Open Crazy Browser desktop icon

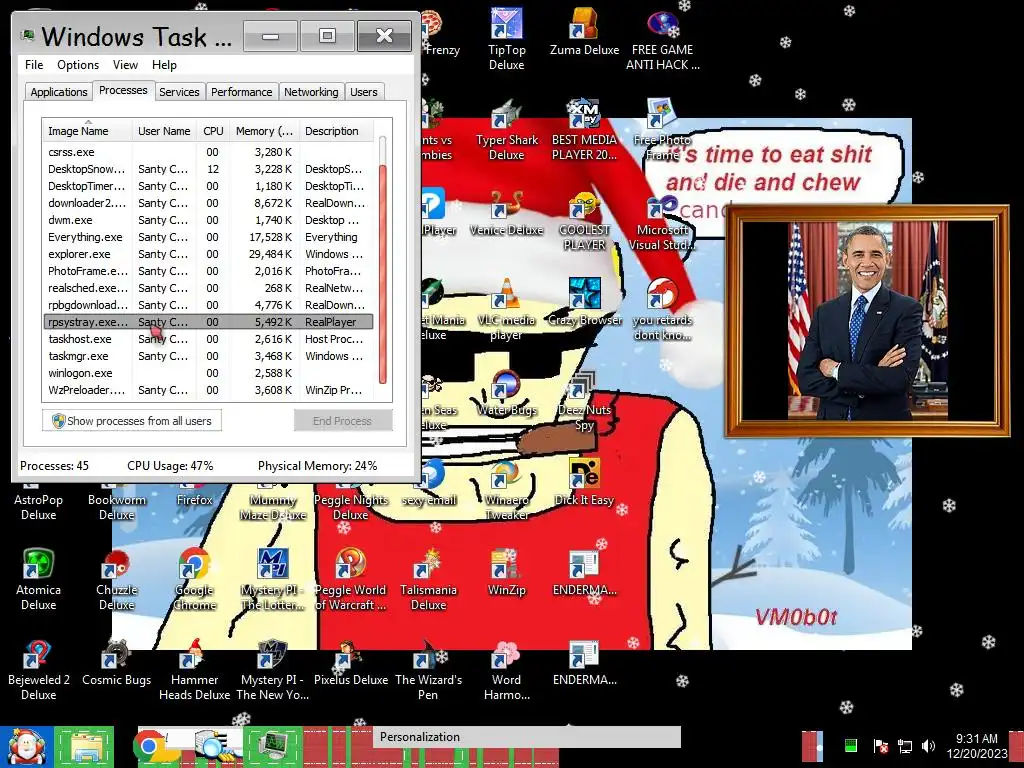[584, 302]
